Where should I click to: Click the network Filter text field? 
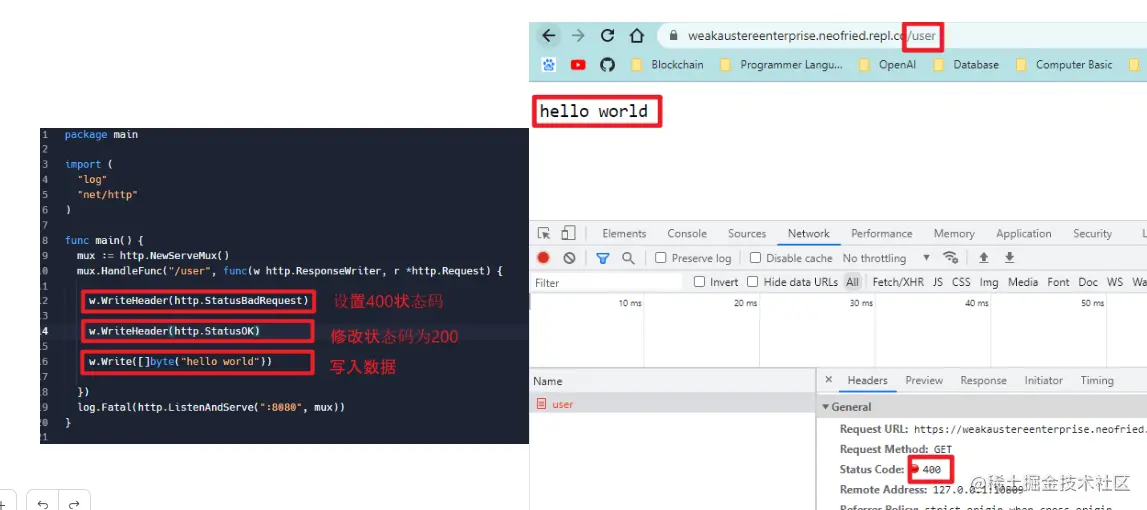pyautogui.click(x=609, y=282)
